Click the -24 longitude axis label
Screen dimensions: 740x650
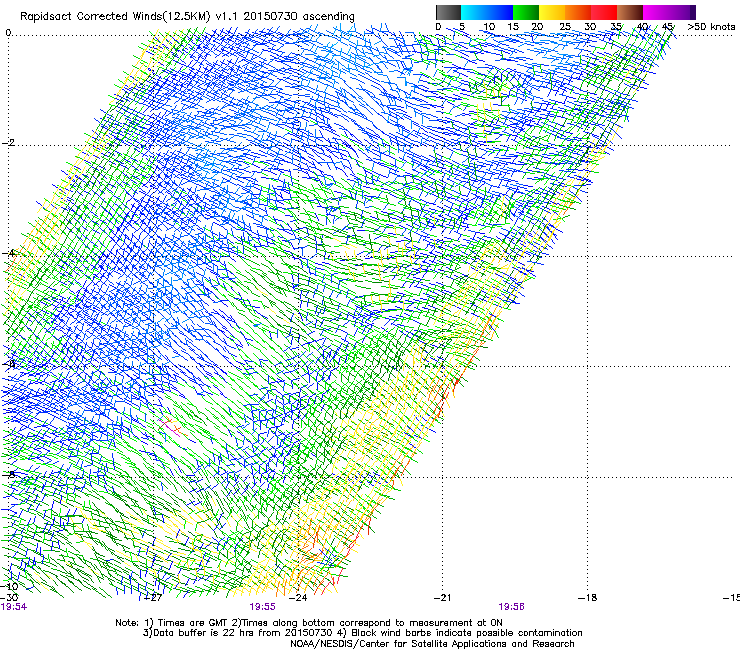click(298, 598)
